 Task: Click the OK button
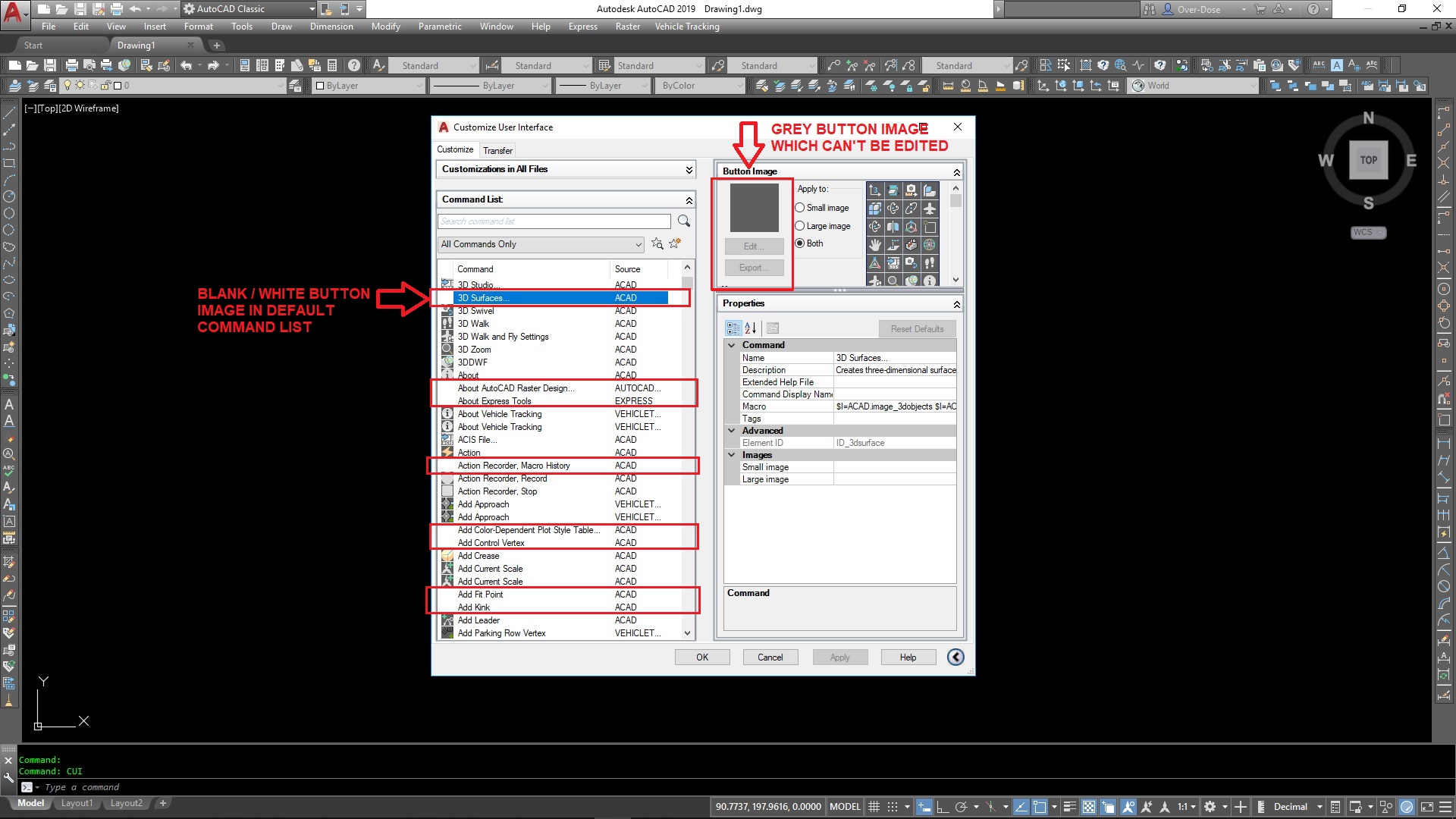[702, 657]
